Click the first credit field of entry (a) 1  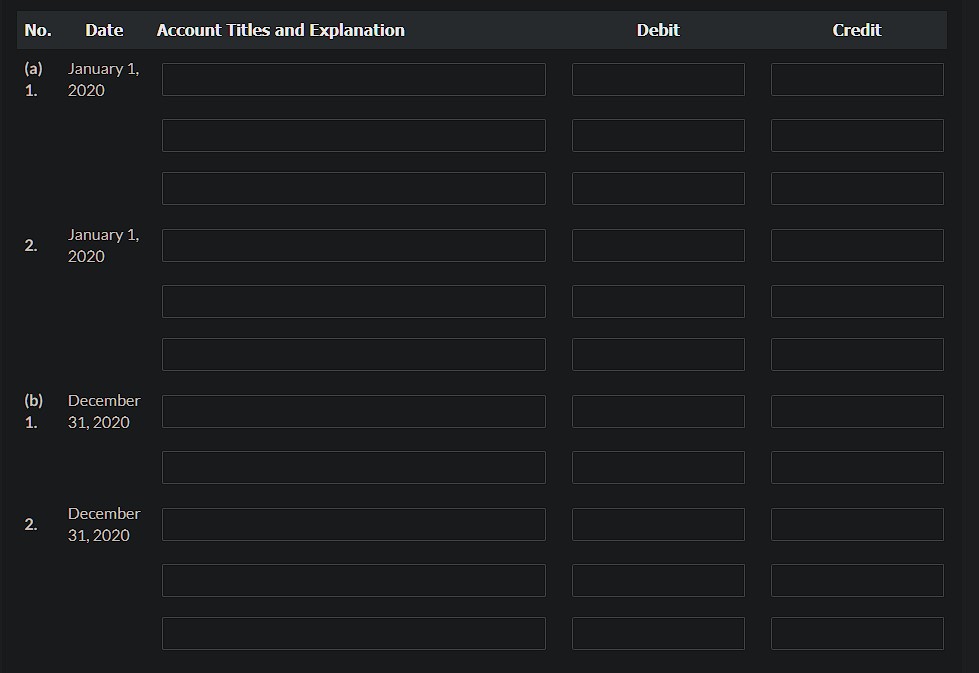[857, 79]
